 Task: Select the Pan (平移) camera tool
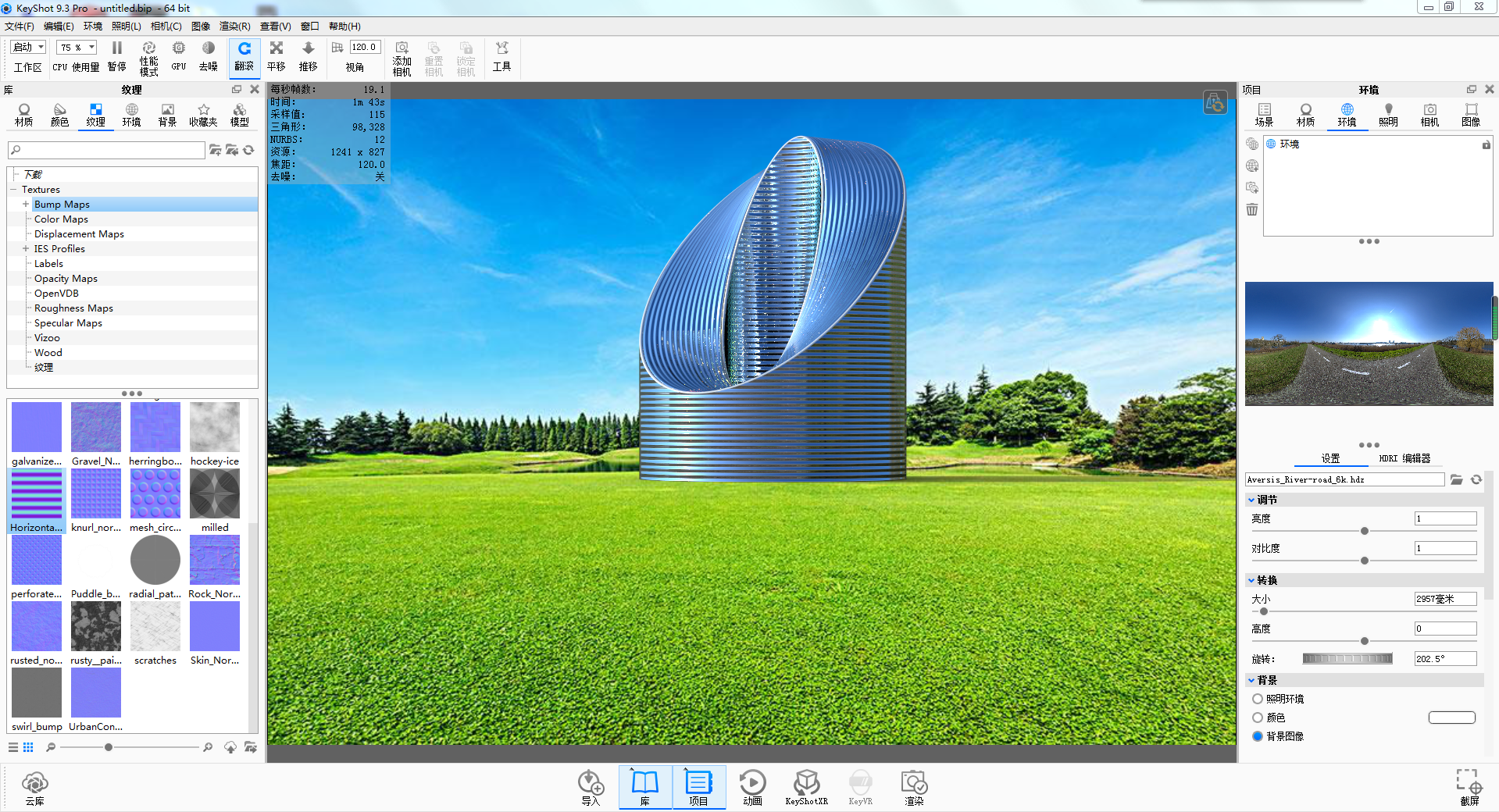point(277,57)
